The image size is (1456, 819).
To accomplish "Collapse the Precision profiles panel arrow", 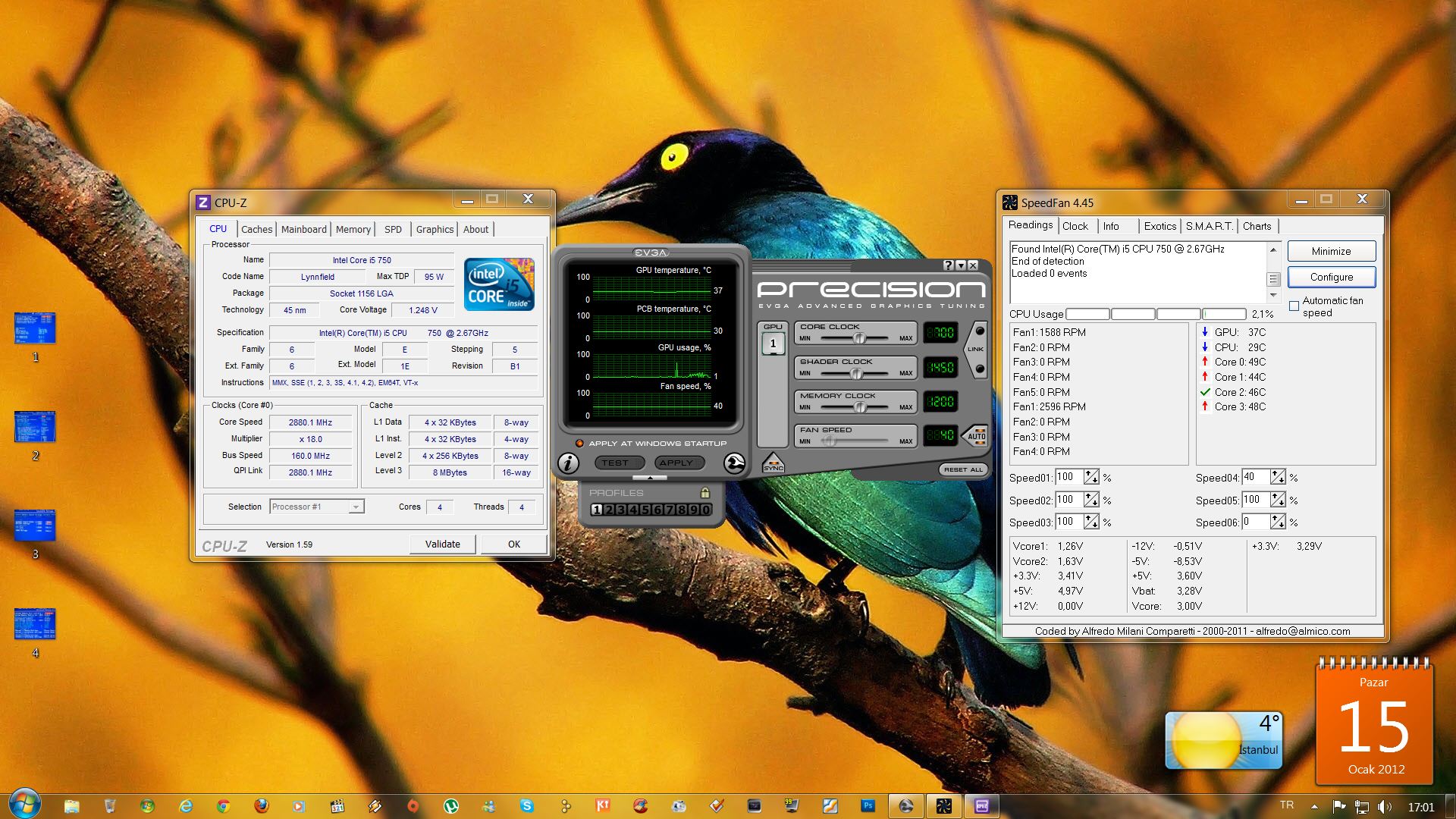I will (650, 478).
